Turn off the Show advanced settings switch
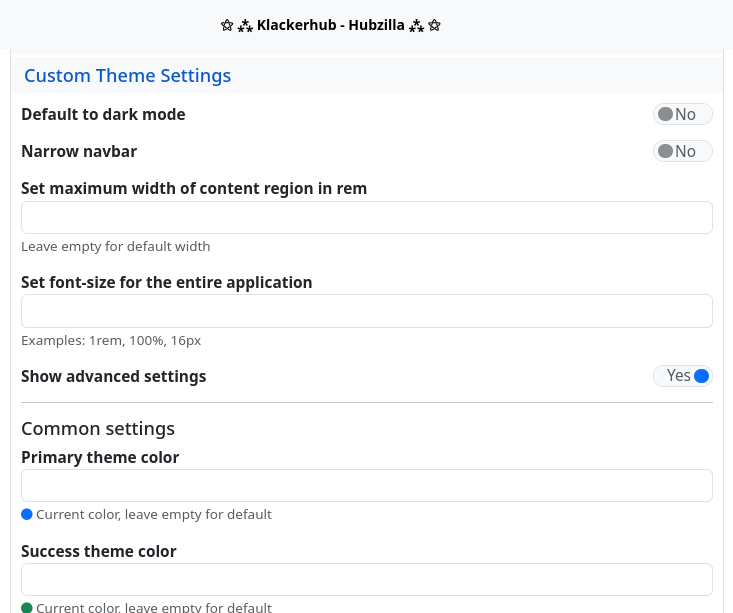Screen dimensions: 733x613 click(682, 376)
